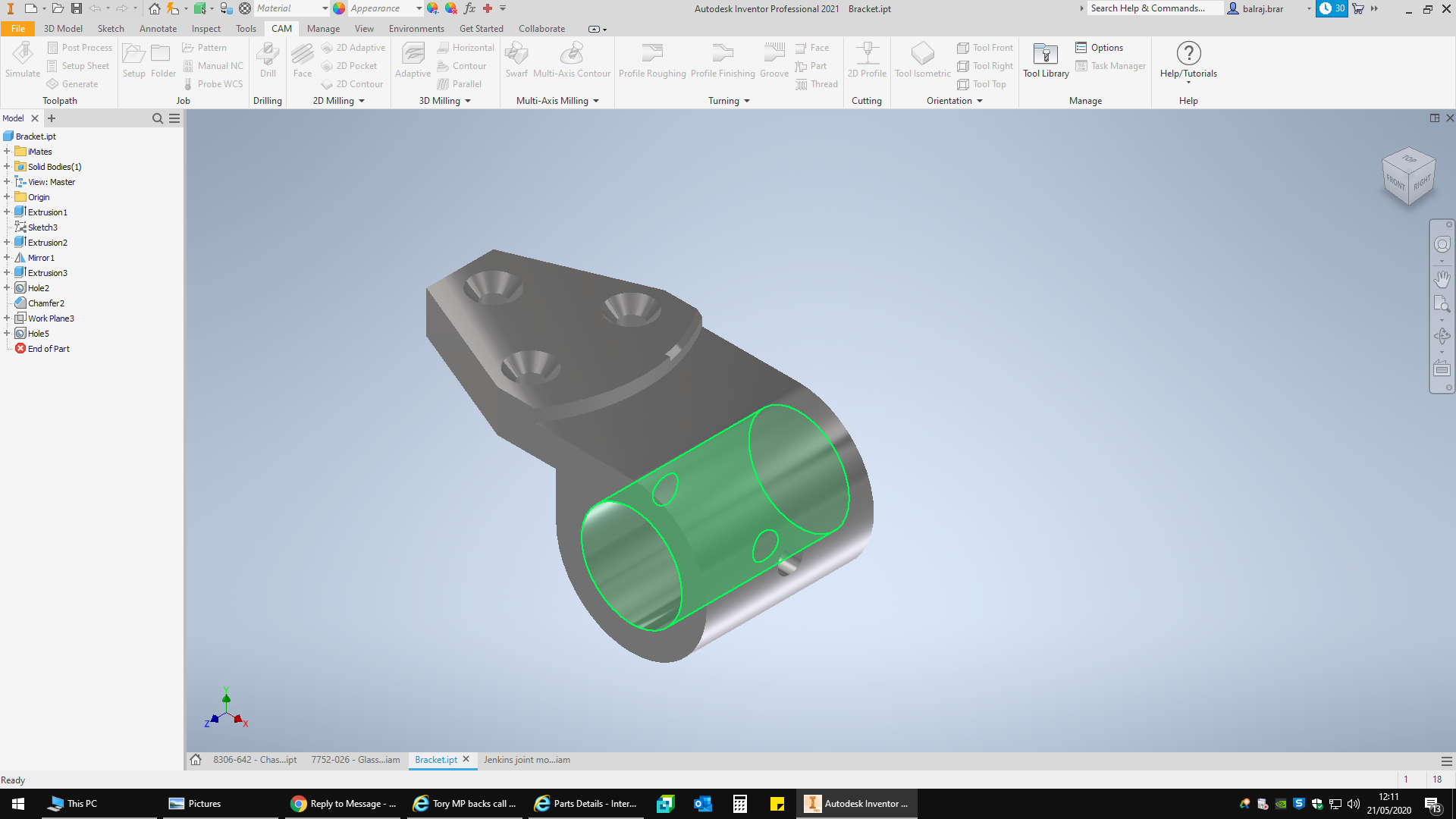Click the Profile Finishing turning tool
Viewport: 1456px width, 819px height.
click(723, 60)
